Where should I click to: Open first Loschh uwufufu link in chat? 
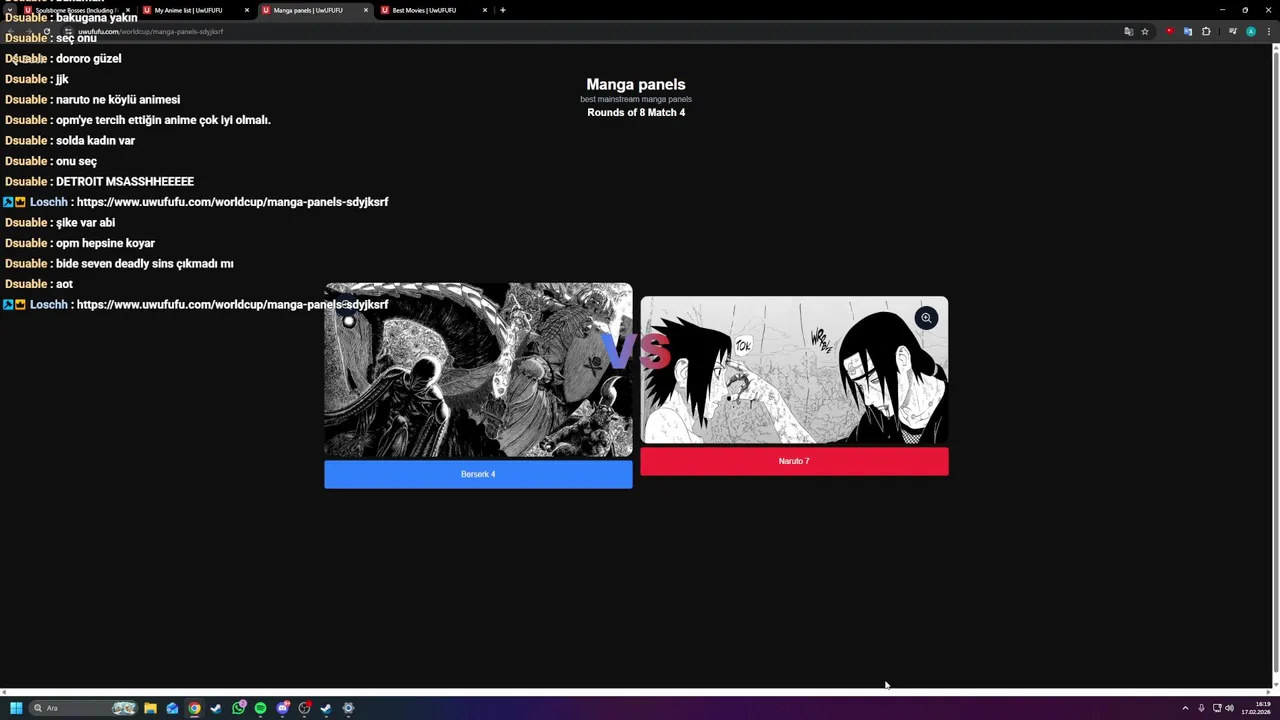tap(232, 202)
